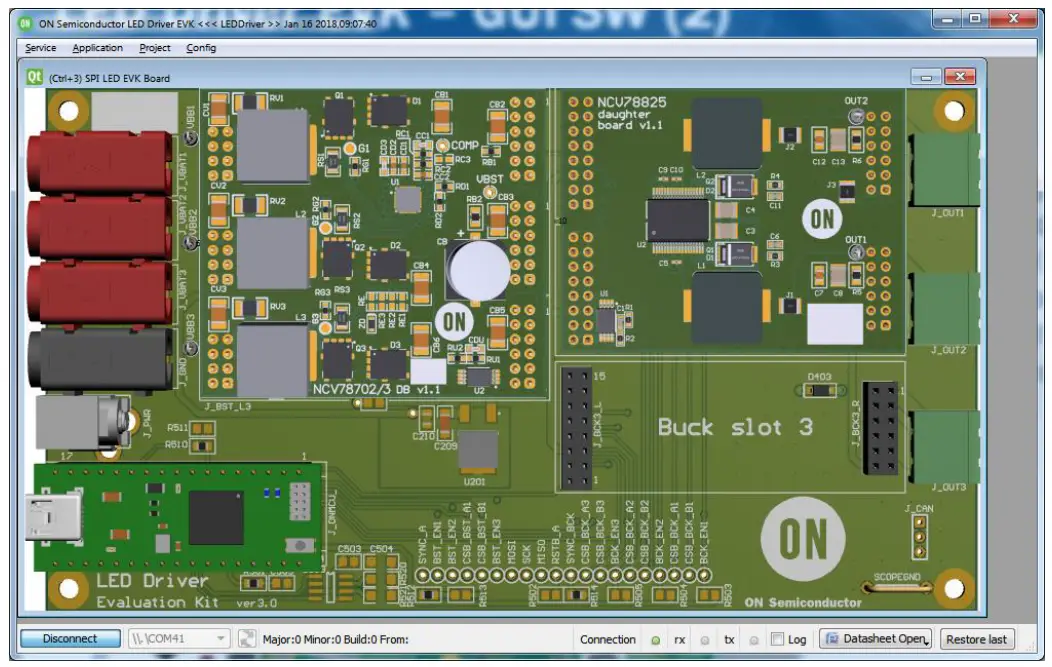This screenshot has width=1052, height=667.
Task: Open the Application menu
Action: pos(97,47)
